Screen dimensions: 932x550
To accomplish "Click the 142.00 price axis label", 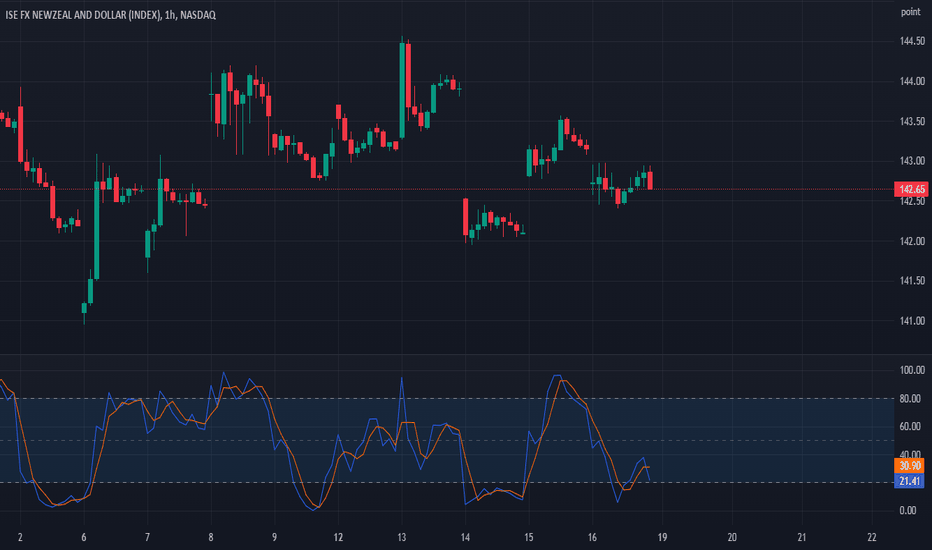I will point(912,241).
